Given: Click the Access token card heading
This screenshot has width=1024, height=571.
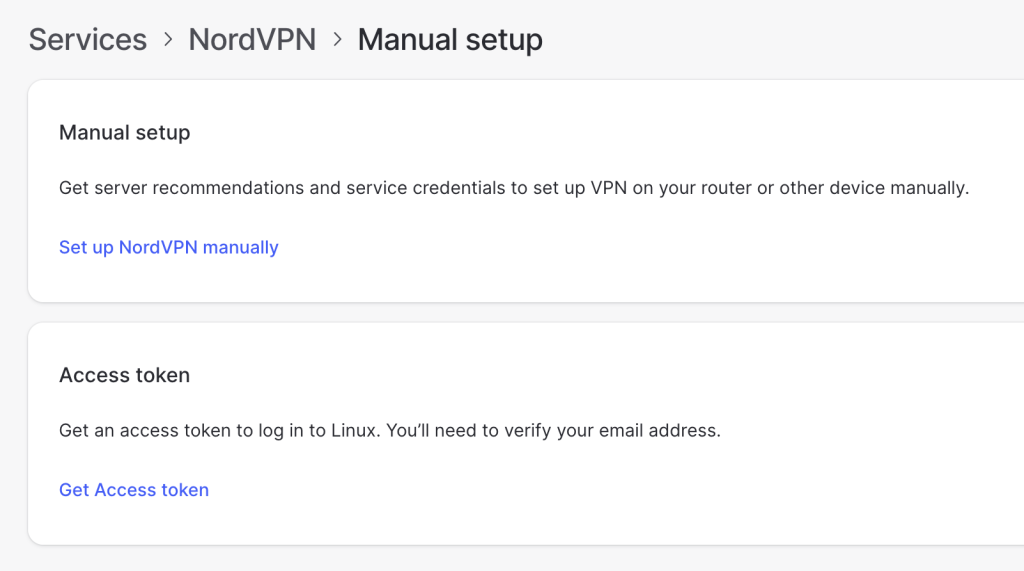Looking at the screenshot, I should coord(125,375).
